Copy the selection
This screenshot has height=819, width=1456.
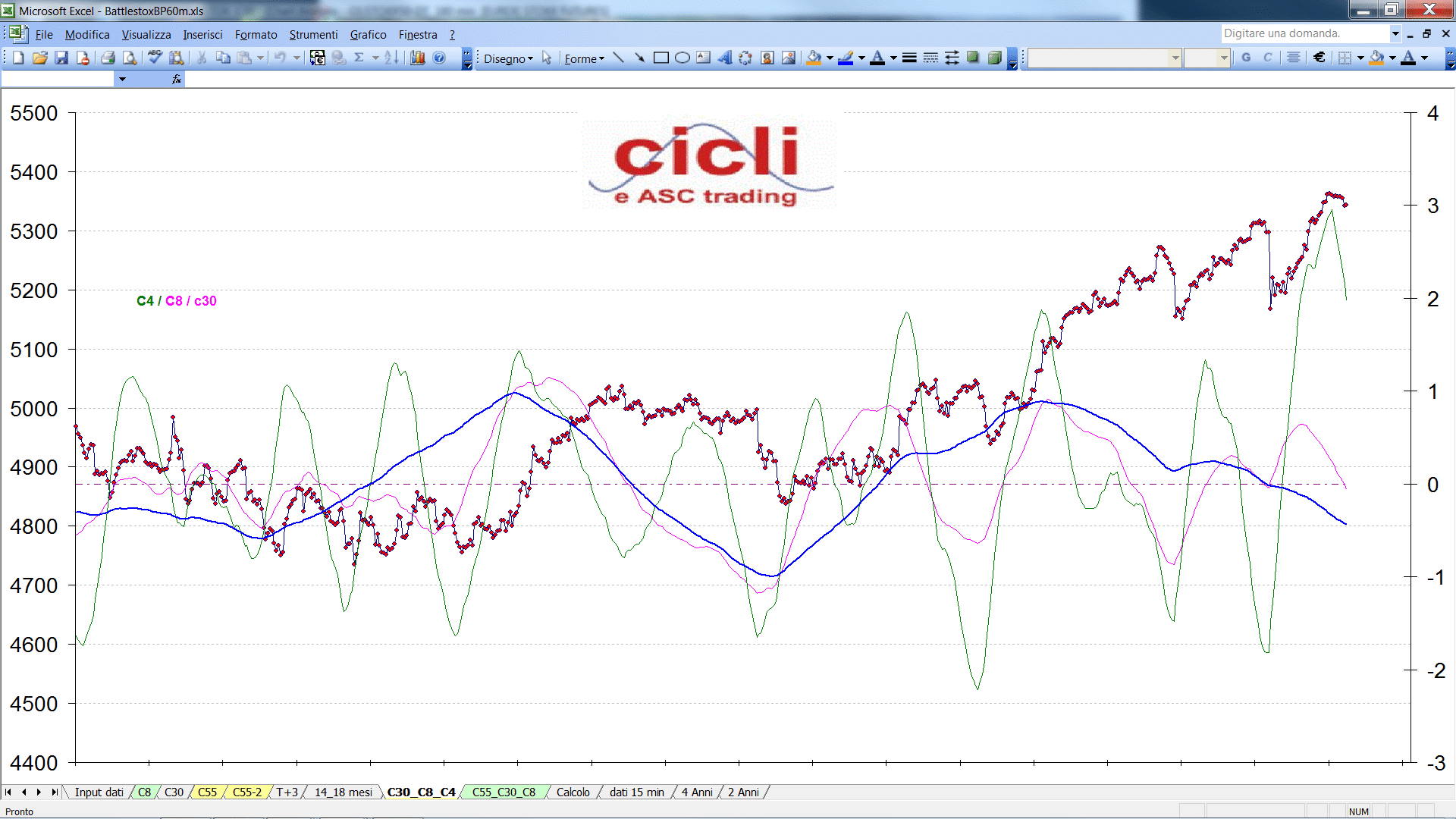coord(223,58)
